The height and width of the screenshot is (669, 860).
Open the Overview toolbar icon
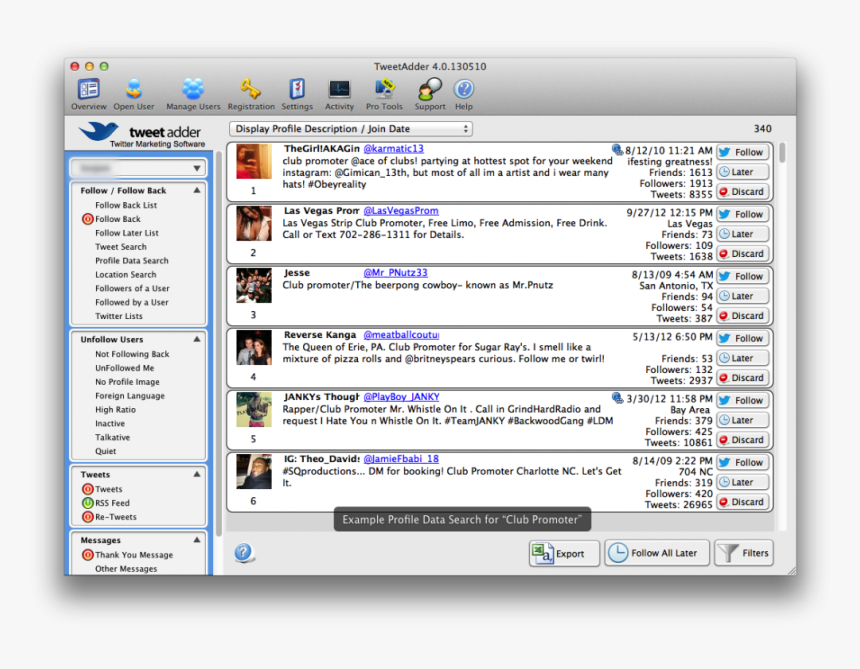click(88, 90)
